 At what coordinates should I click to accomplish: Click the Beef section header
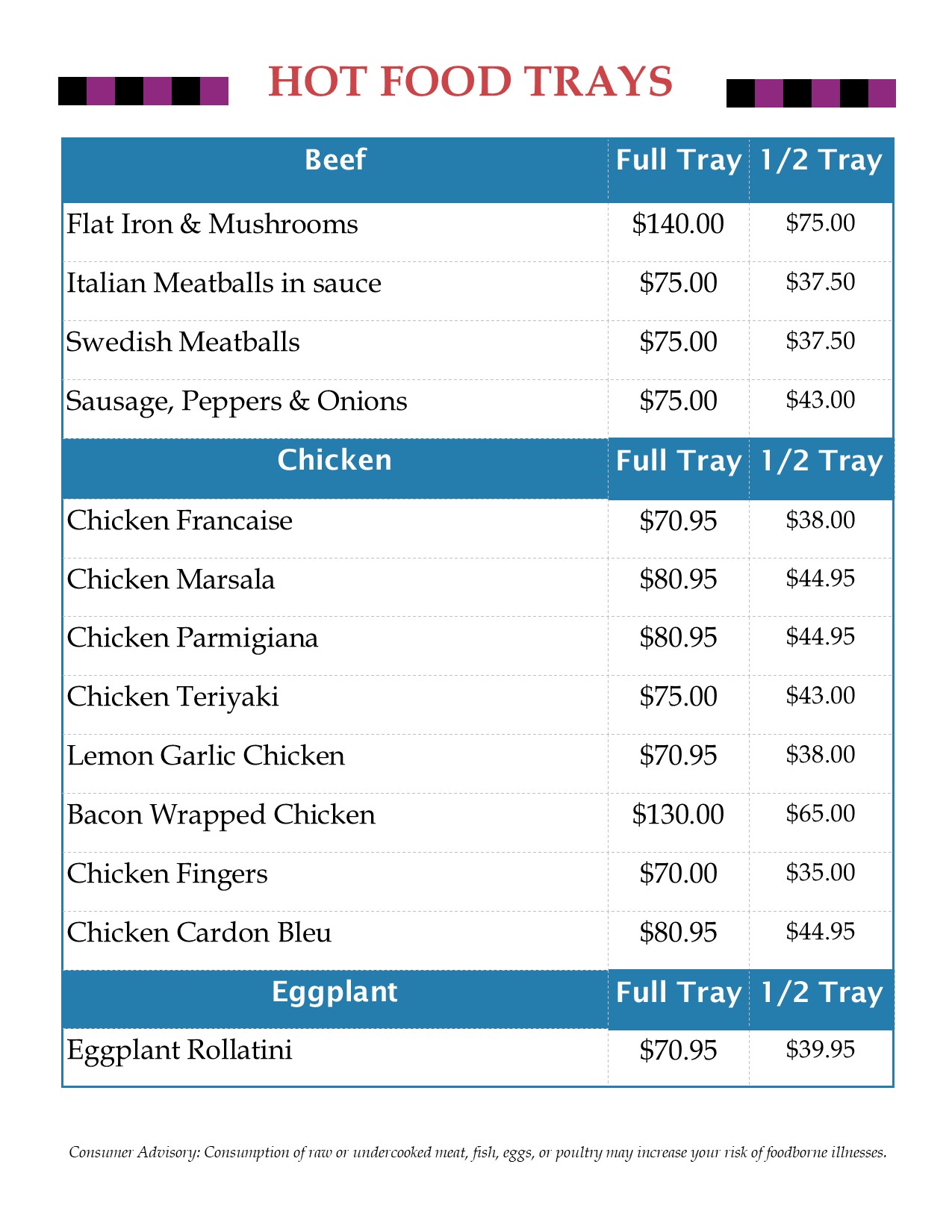[335, 160]
